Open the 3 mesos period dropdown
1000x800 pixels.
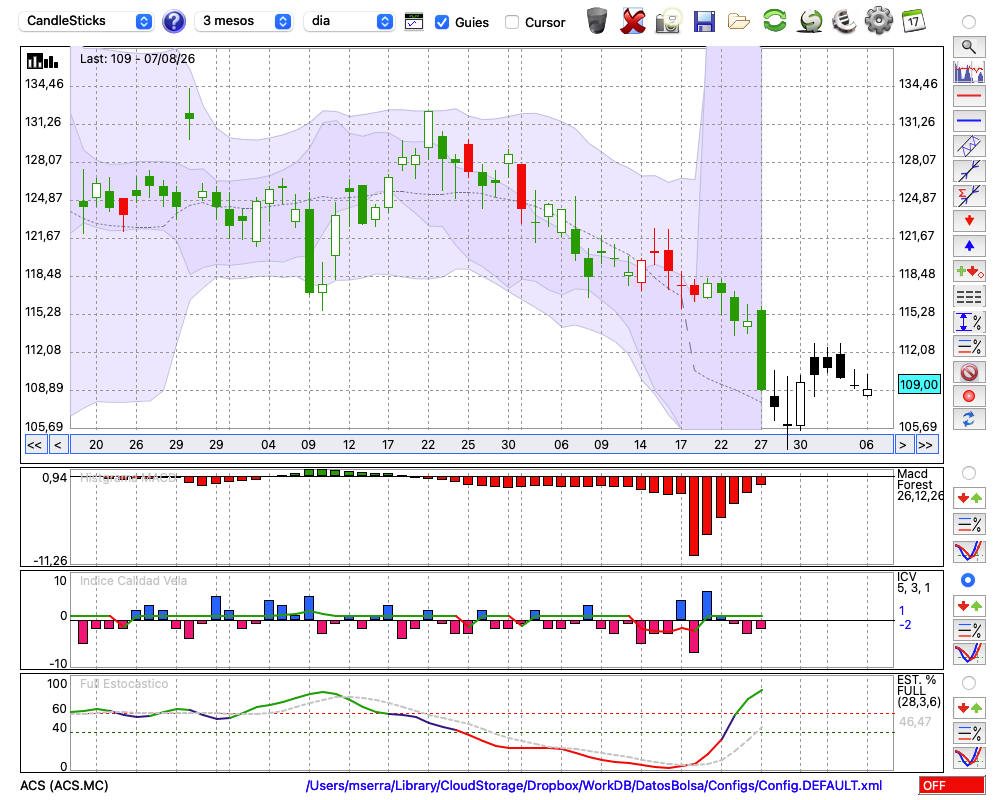pos(243,21)
